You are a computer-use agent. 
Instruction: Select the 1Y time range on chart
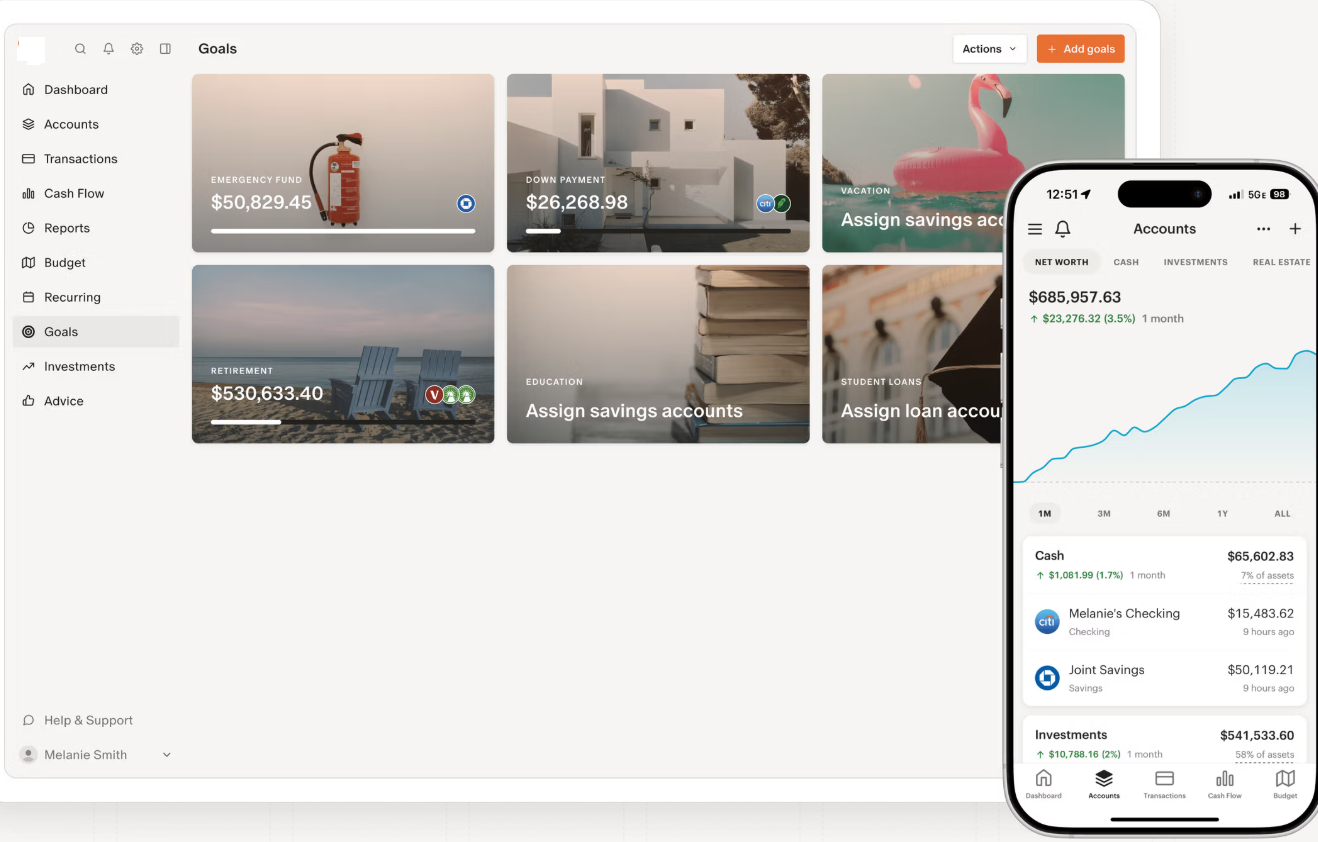(1222, 514)
